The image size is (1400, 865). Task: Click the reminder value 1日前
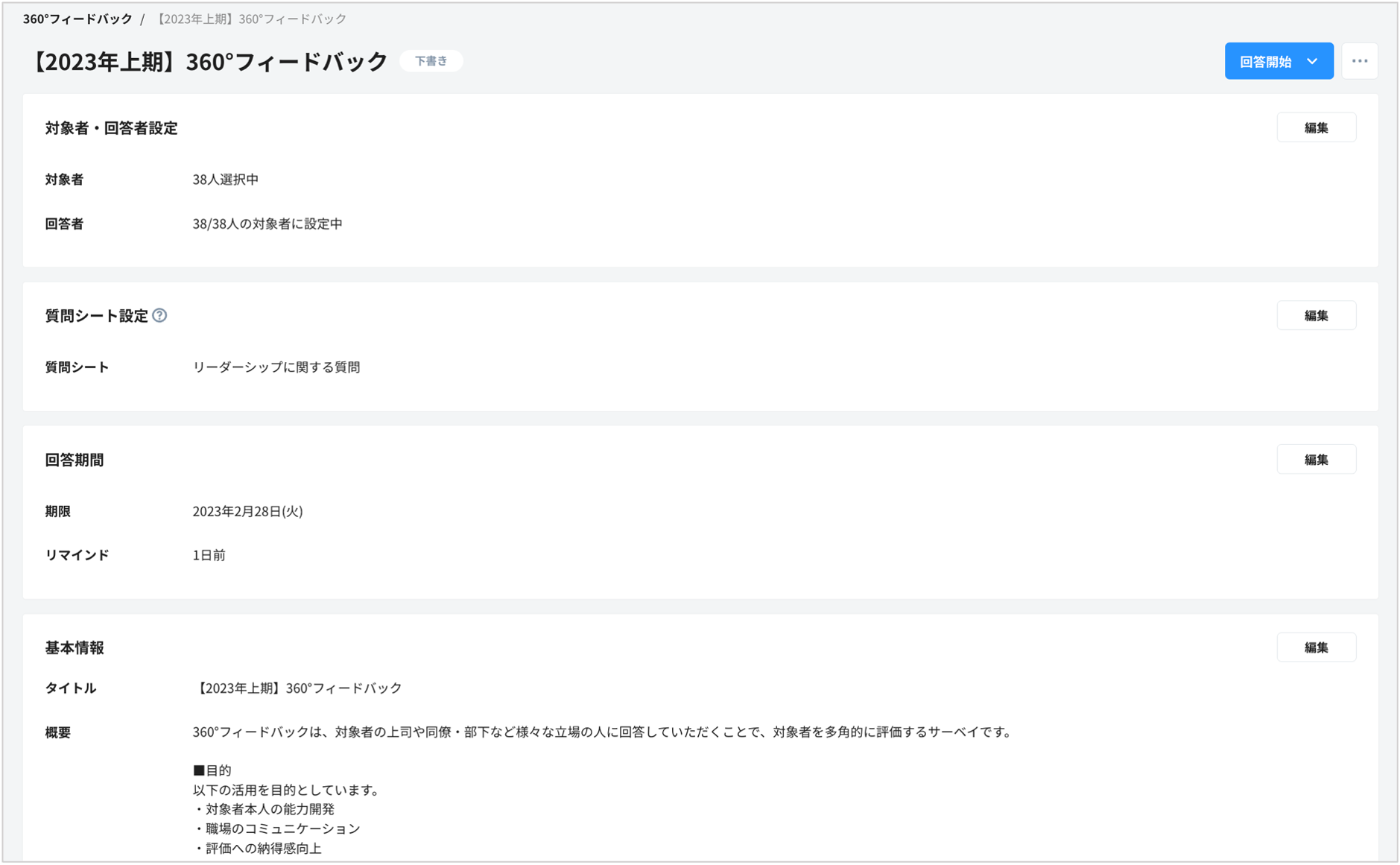pos(209,555)
